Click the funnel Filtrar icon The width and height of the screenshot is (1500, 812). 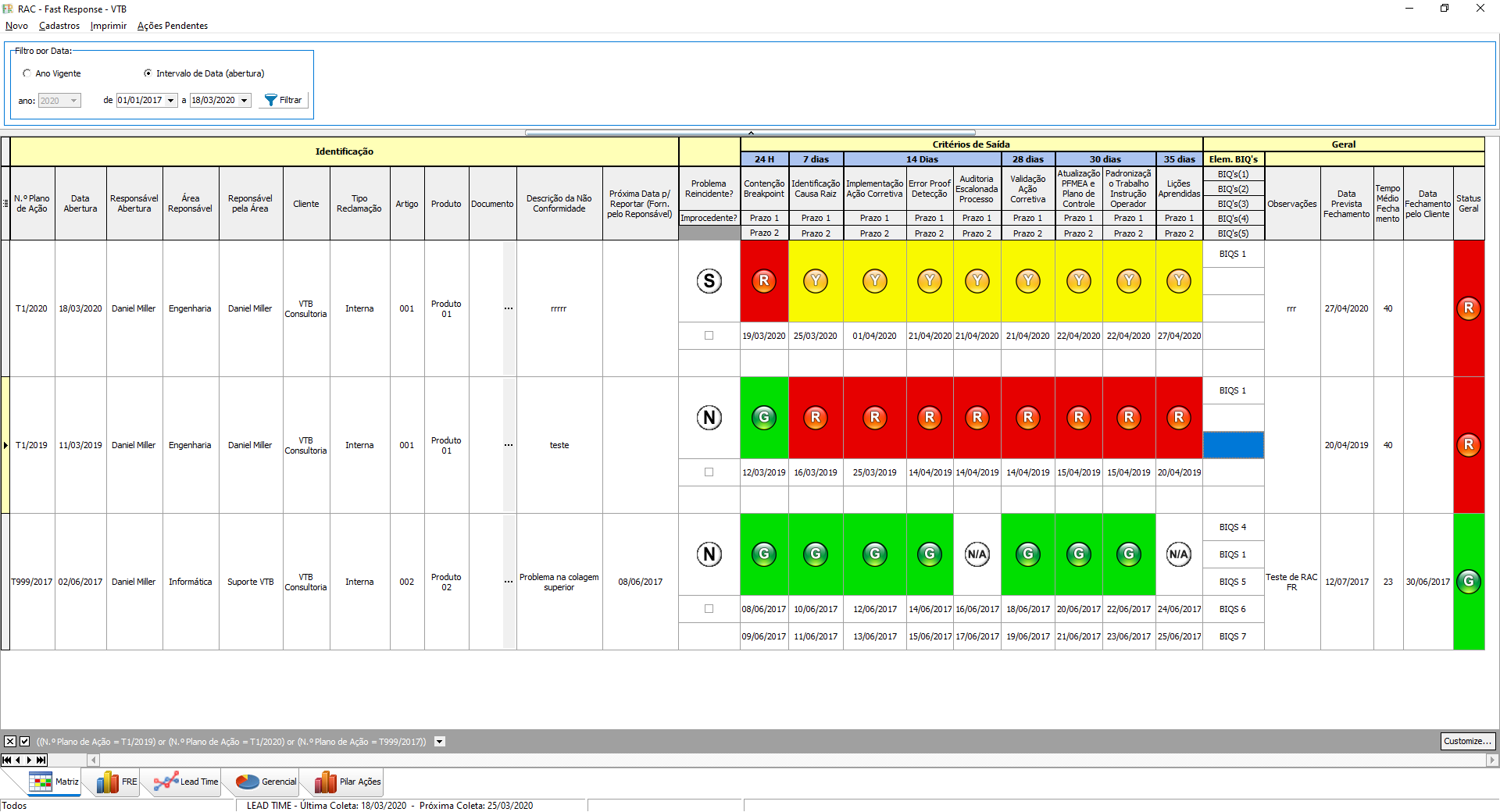pos(271,100)
